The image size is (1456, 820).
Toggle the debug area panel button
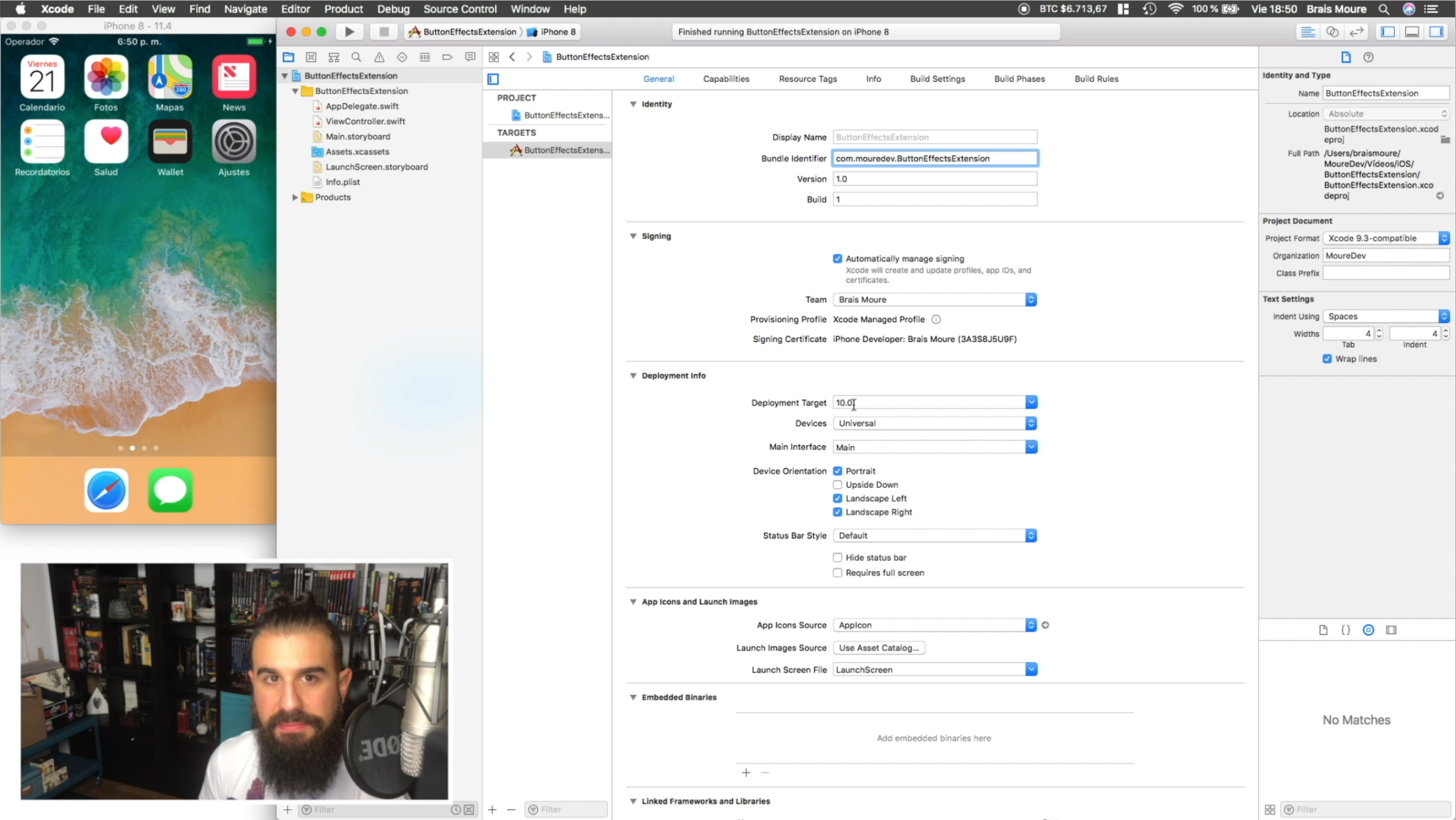(1412, 31)
